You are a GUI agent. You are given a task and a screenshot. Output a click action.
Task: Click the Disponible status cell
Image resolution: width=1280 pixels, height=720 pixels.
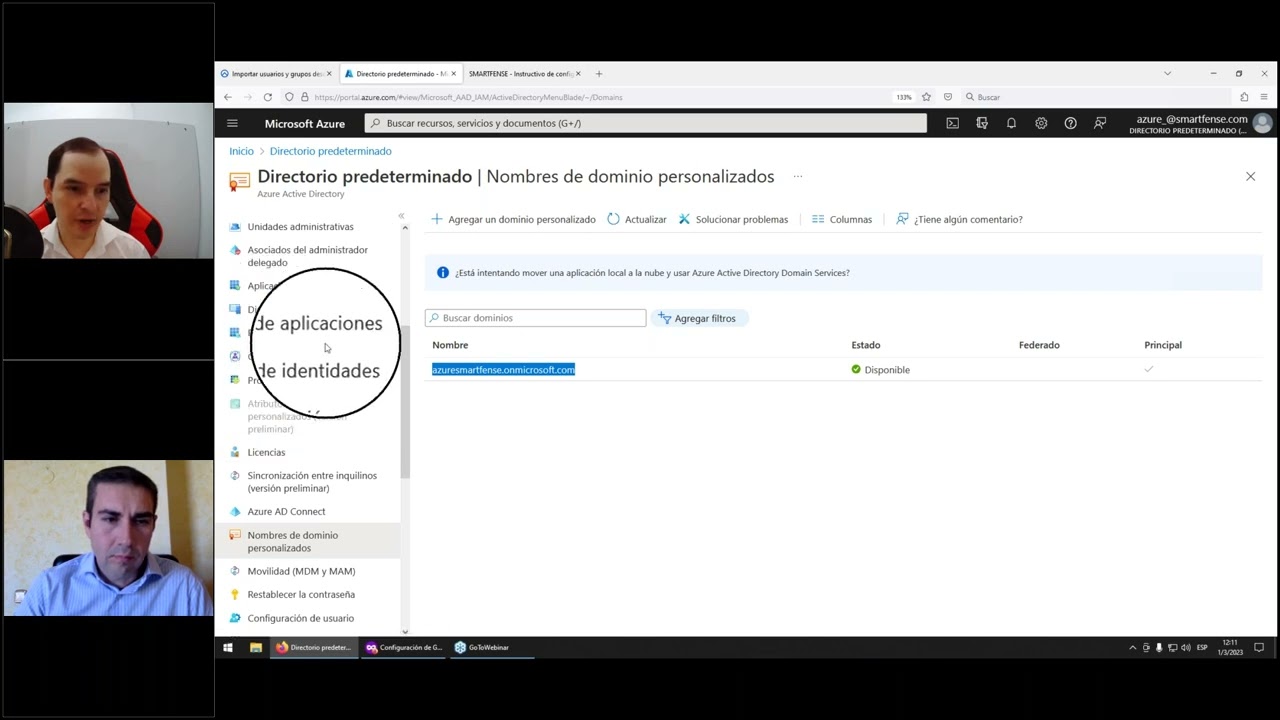click(880, 370)
